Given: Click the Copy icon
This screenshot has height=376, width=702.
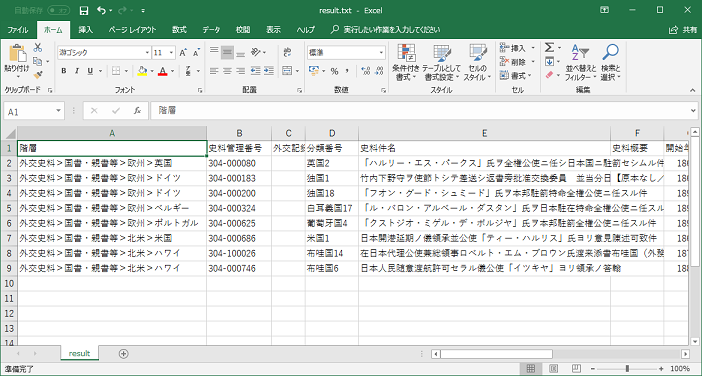Looking at the screenshot, I should (38, 61).
